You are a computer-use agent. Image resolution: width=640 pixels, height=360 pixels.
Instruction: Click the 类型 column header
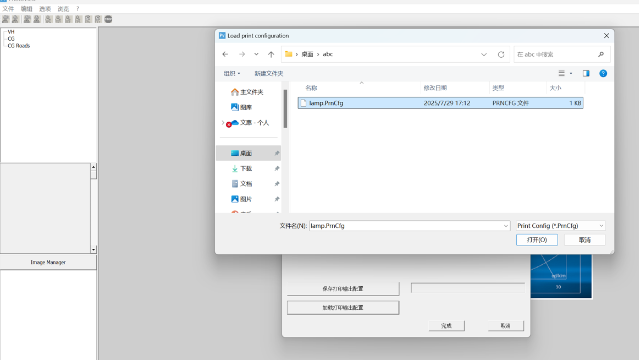click(498, 88)
